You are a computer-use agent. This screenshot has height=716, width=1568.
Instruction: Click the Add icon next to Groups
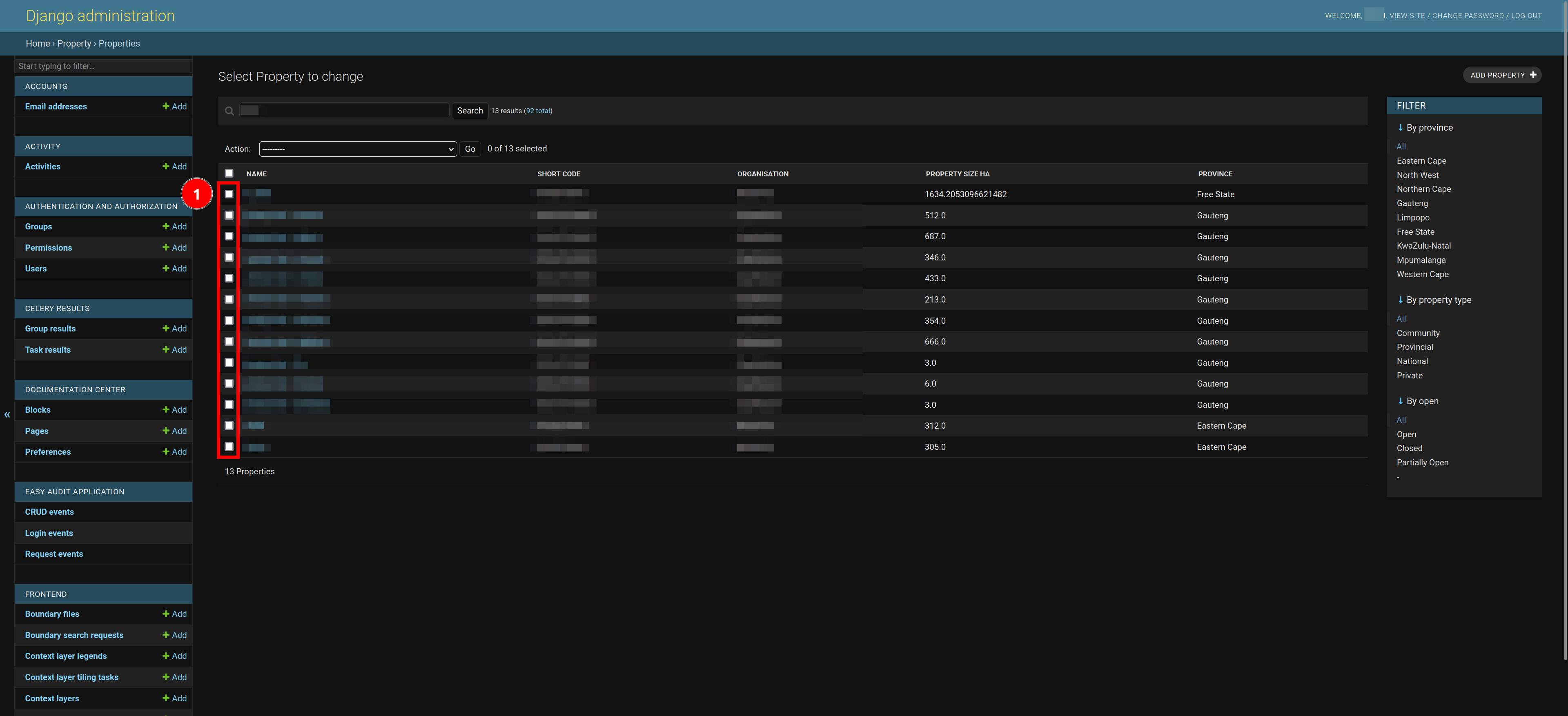[x=165, y=226]
